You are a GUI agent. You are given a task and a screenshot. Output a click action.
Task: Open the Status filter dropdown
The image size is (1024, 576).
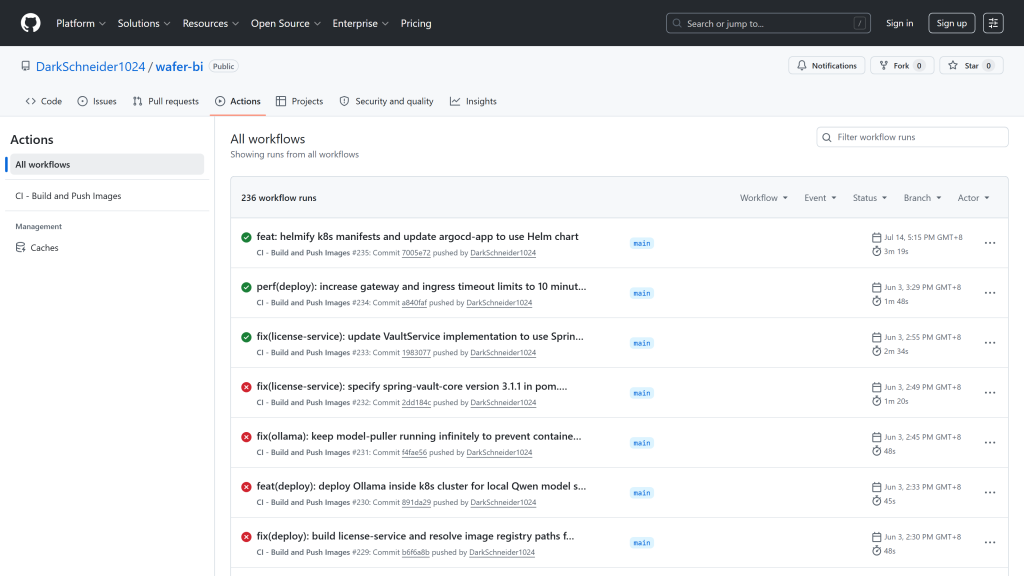point(870,198)
